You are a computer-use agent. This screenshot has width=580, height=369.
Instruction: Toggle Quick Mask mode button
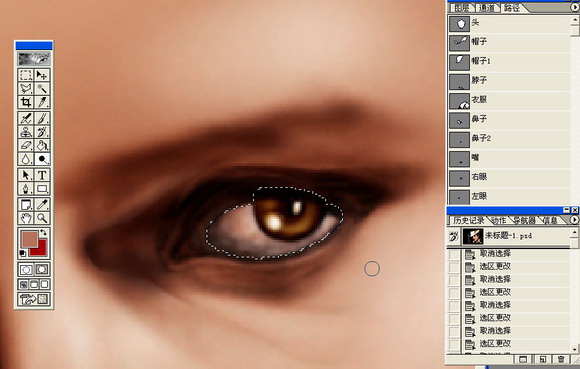click(x=41, y=270)
